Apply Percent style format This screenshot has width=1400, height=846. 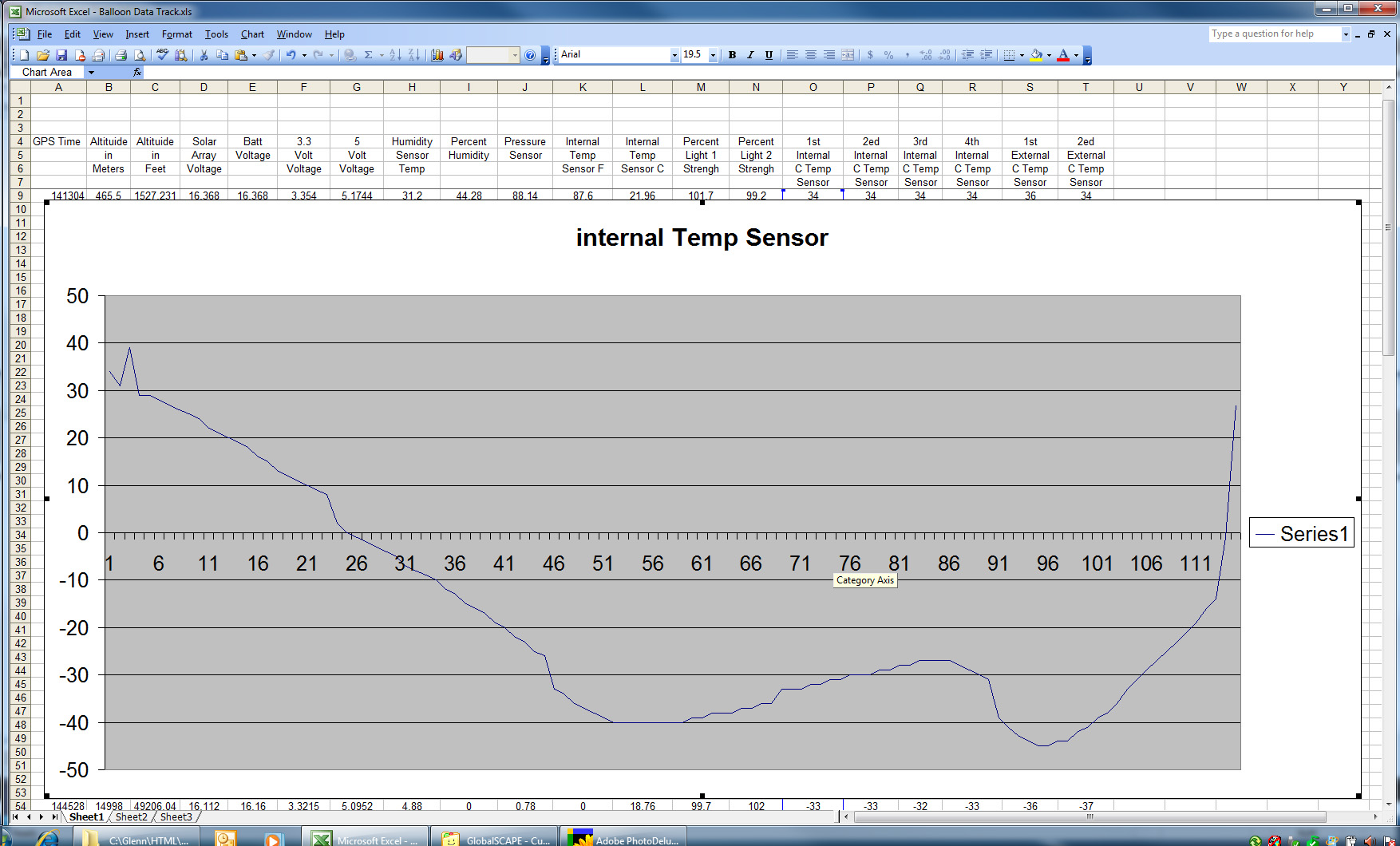888,55
